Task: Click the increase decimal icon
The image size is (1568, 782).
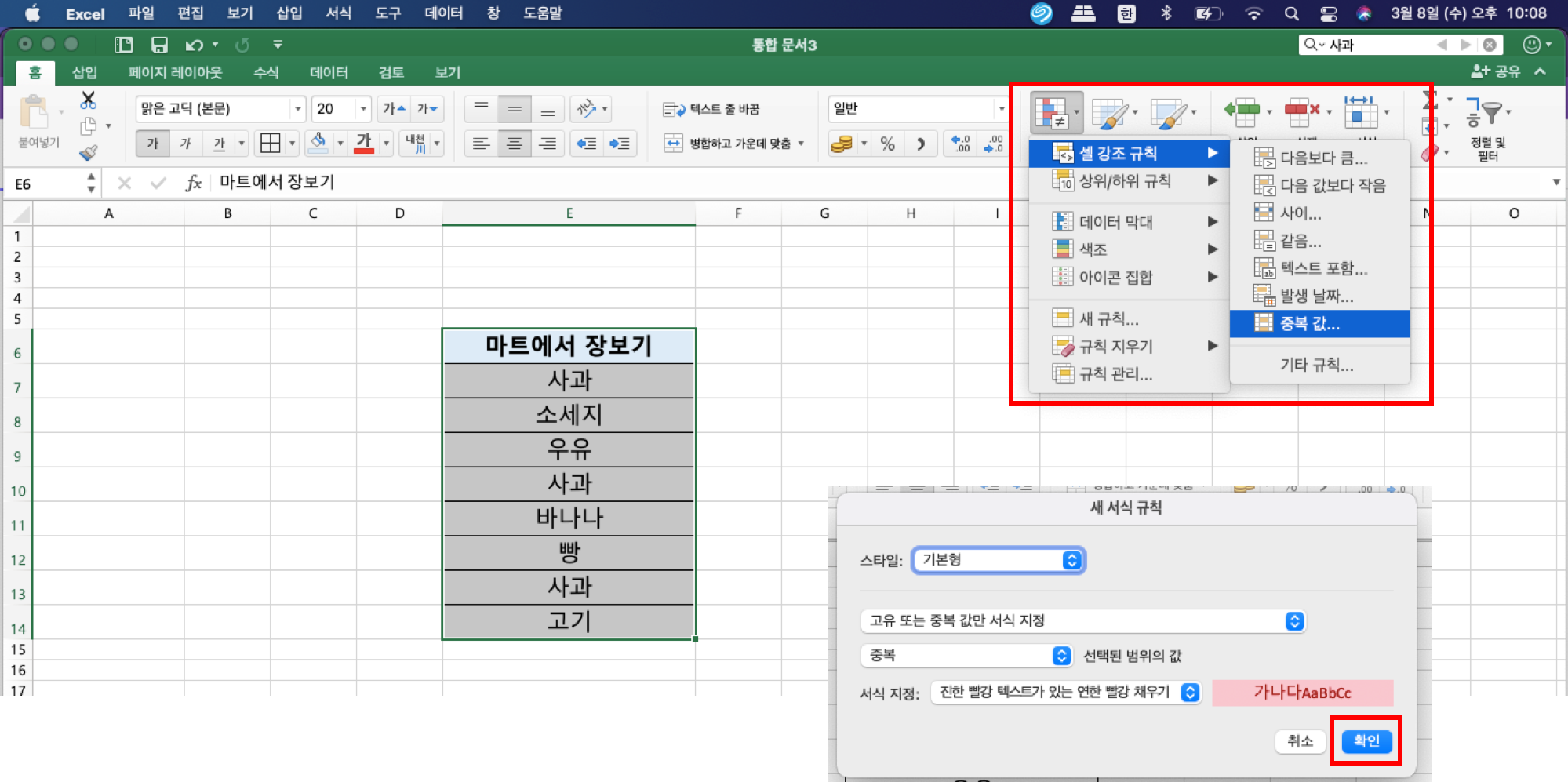Action: 960,143
